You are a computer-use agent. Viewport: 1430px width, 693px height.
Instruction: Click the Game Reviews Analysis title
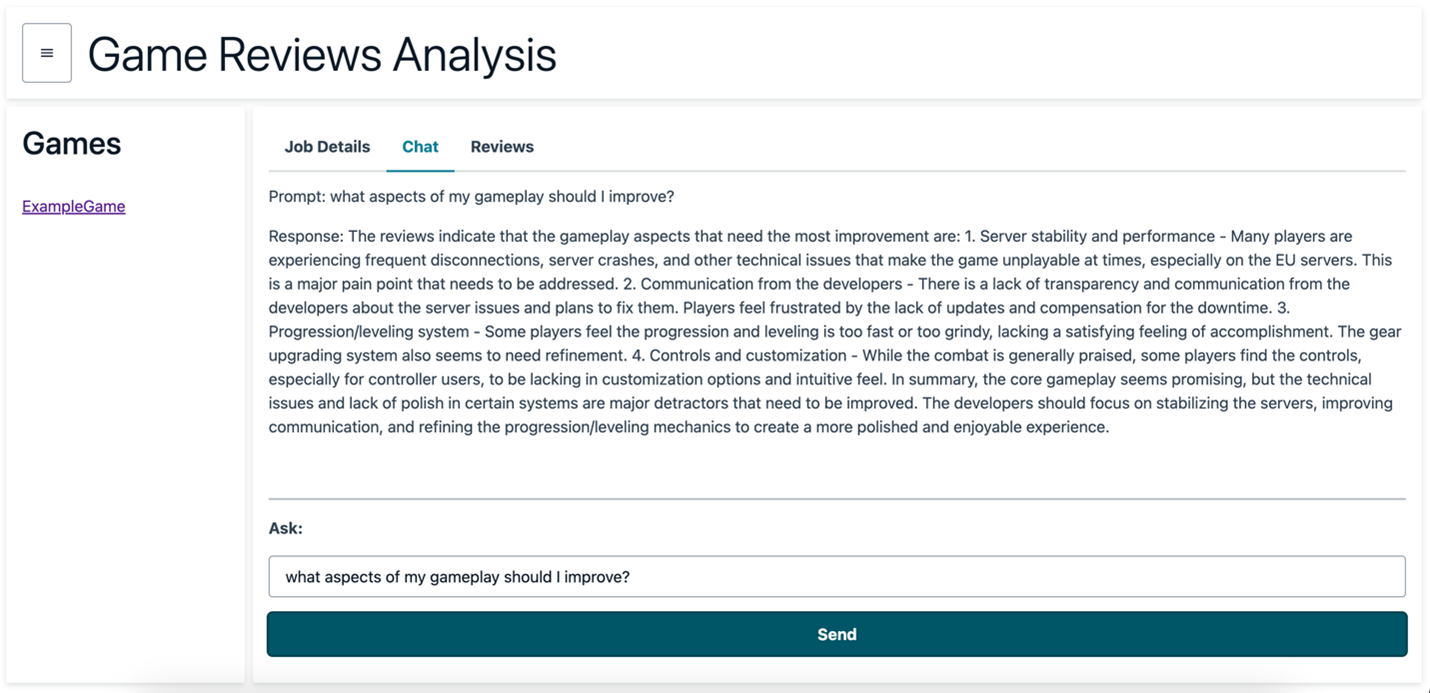pyautogui.click(x=322, y=54)
